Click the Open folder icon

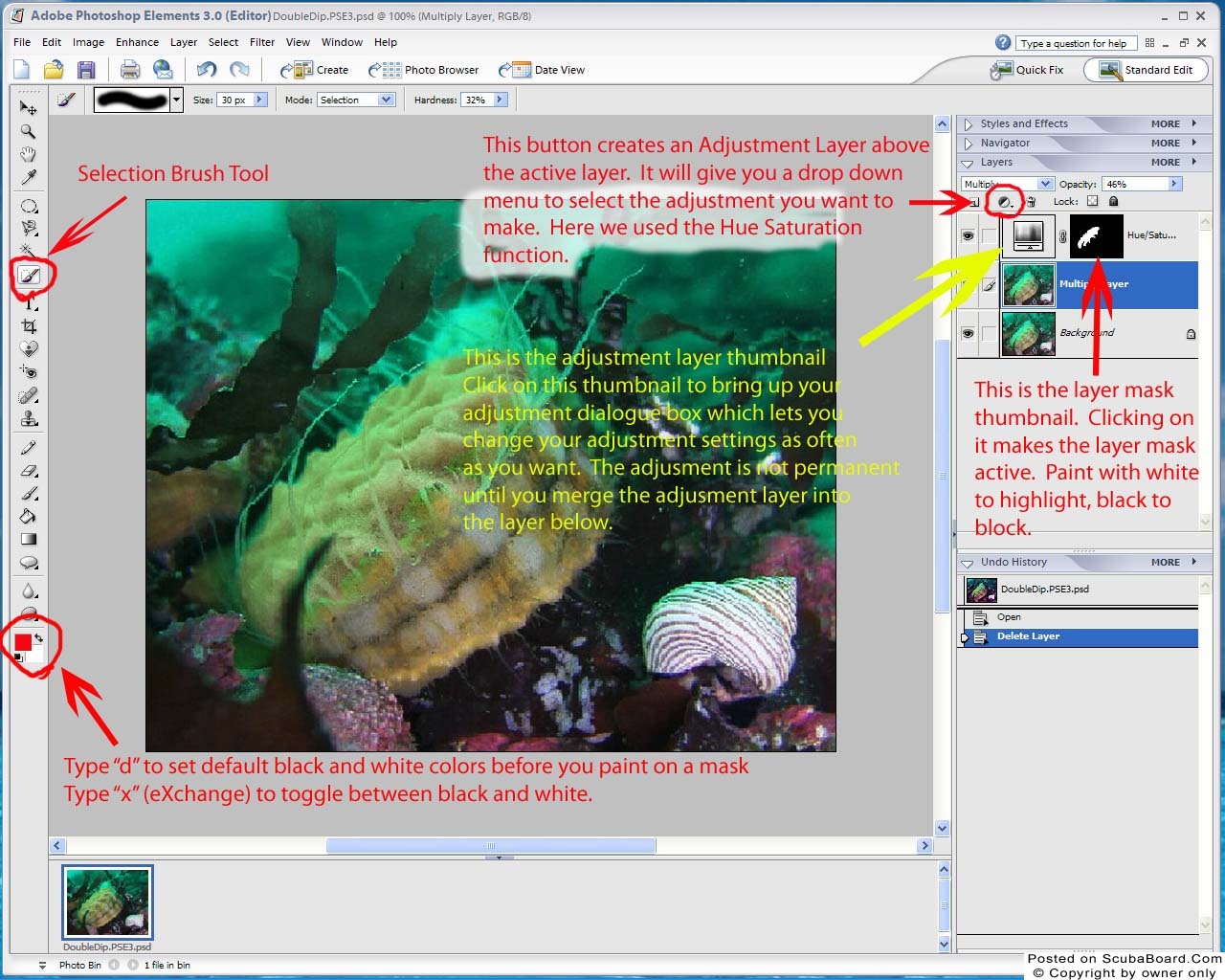click(x=54, y=69)
